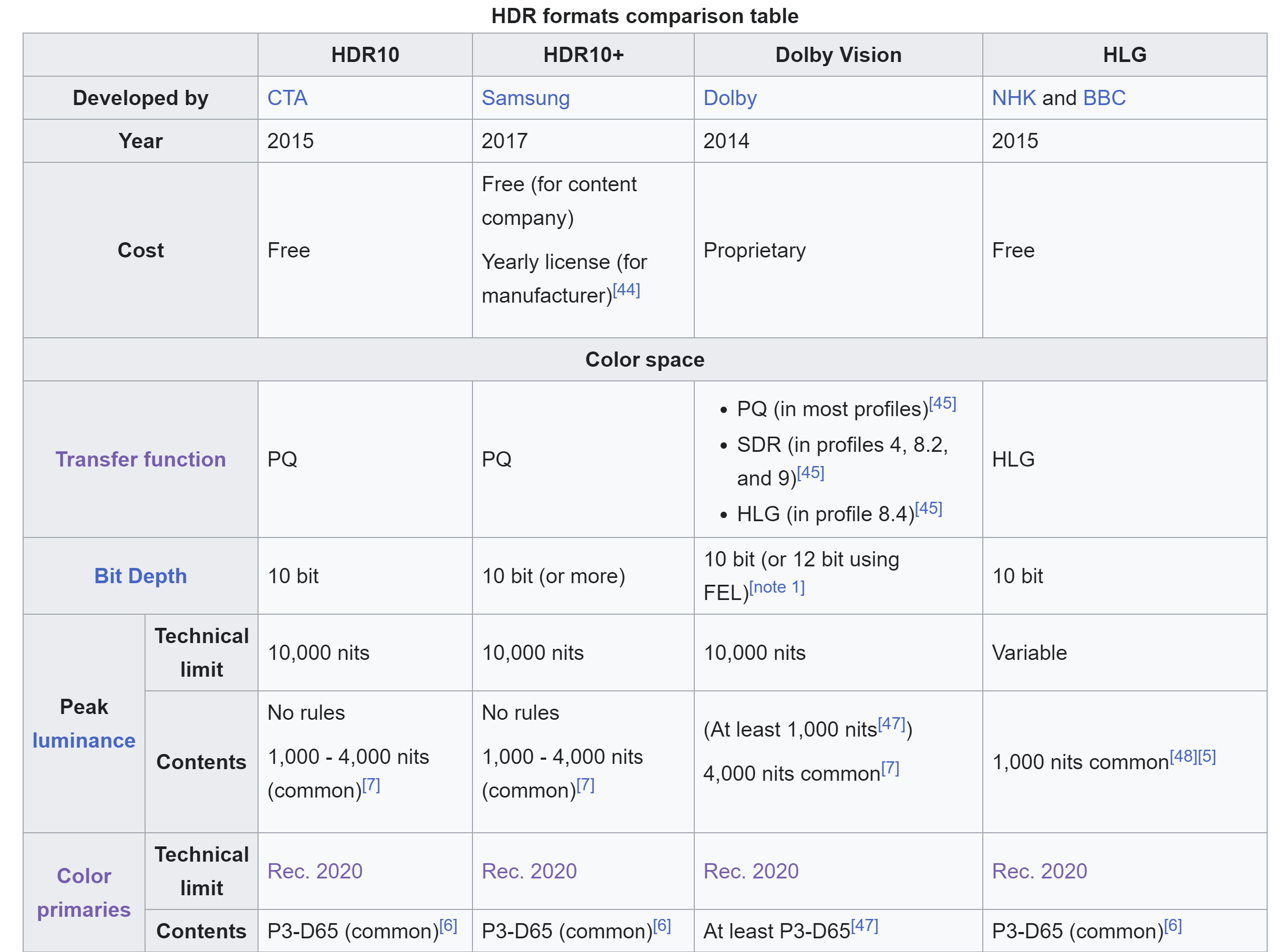The width and height of the screenshot is (1285, 952).
Task: Jump to citation 45 after HLG in profile 8.4
Action: (928, 509)
